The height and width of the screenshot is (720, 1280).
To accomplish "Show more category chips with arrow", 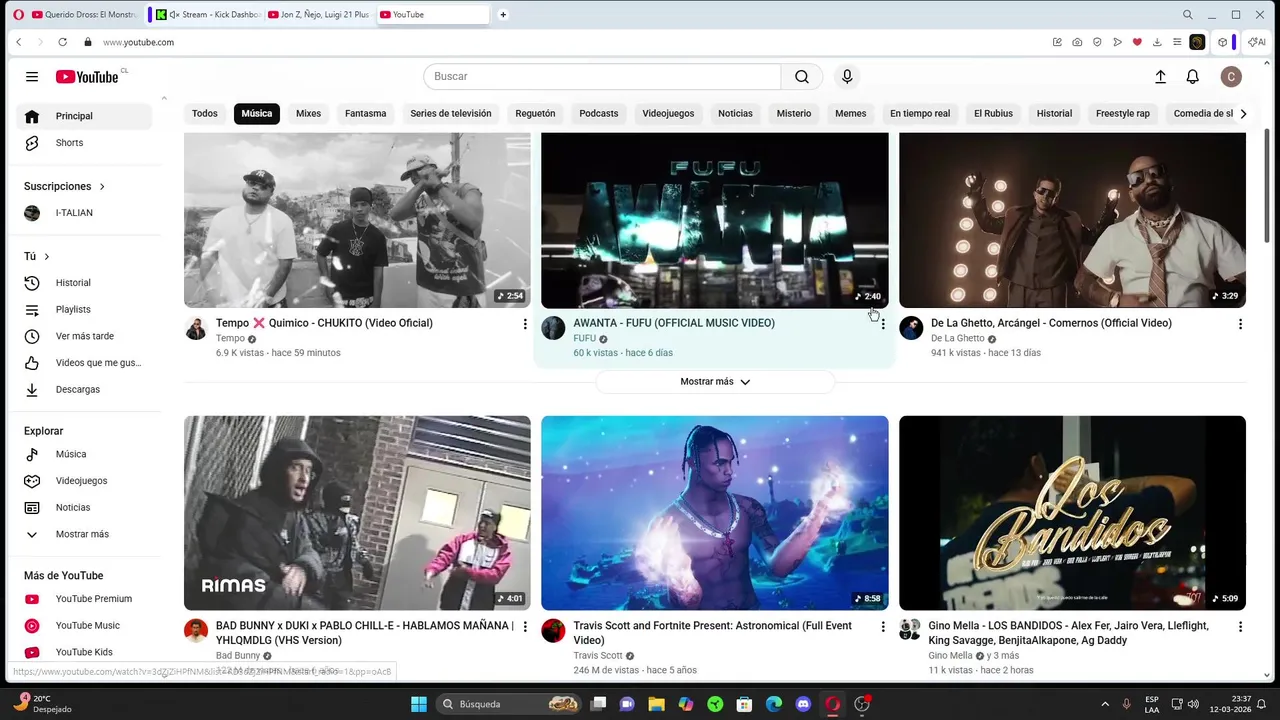I will (1243, 114).
